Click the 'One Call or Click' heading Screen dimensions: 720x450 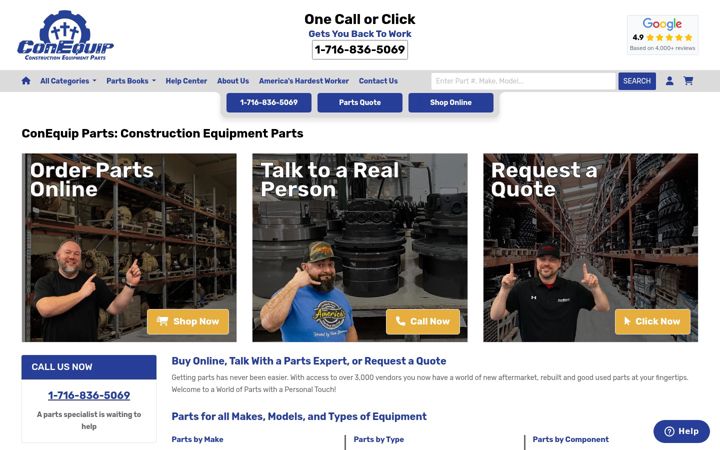(360, 19)
